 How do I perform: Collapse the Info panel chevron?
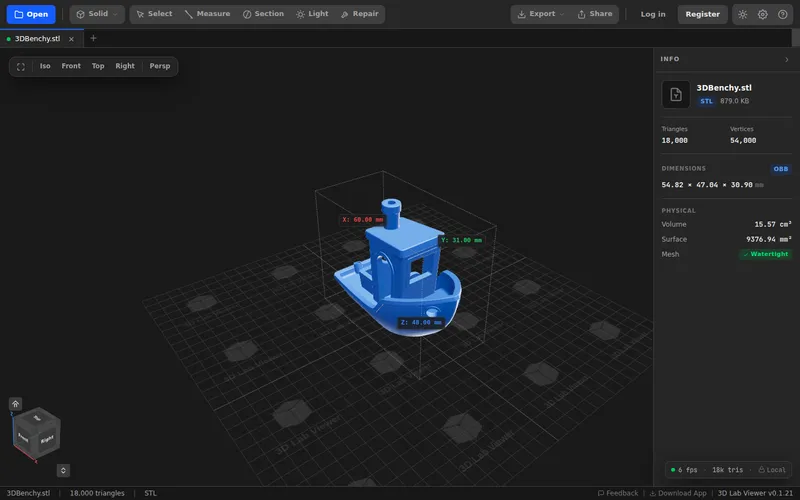(787, 60)
